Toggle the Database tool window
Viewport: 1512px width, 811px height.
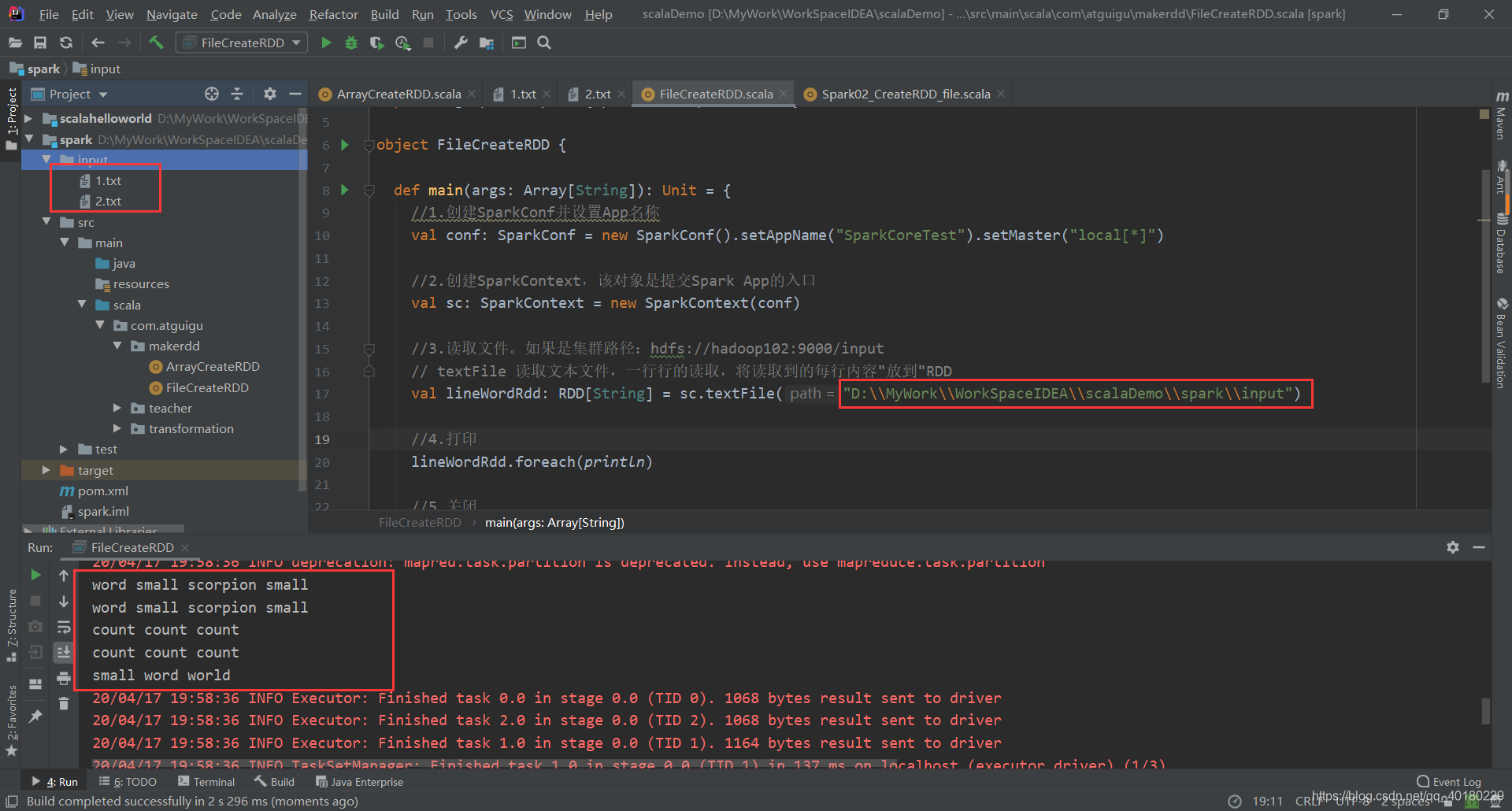point(1502,244)
